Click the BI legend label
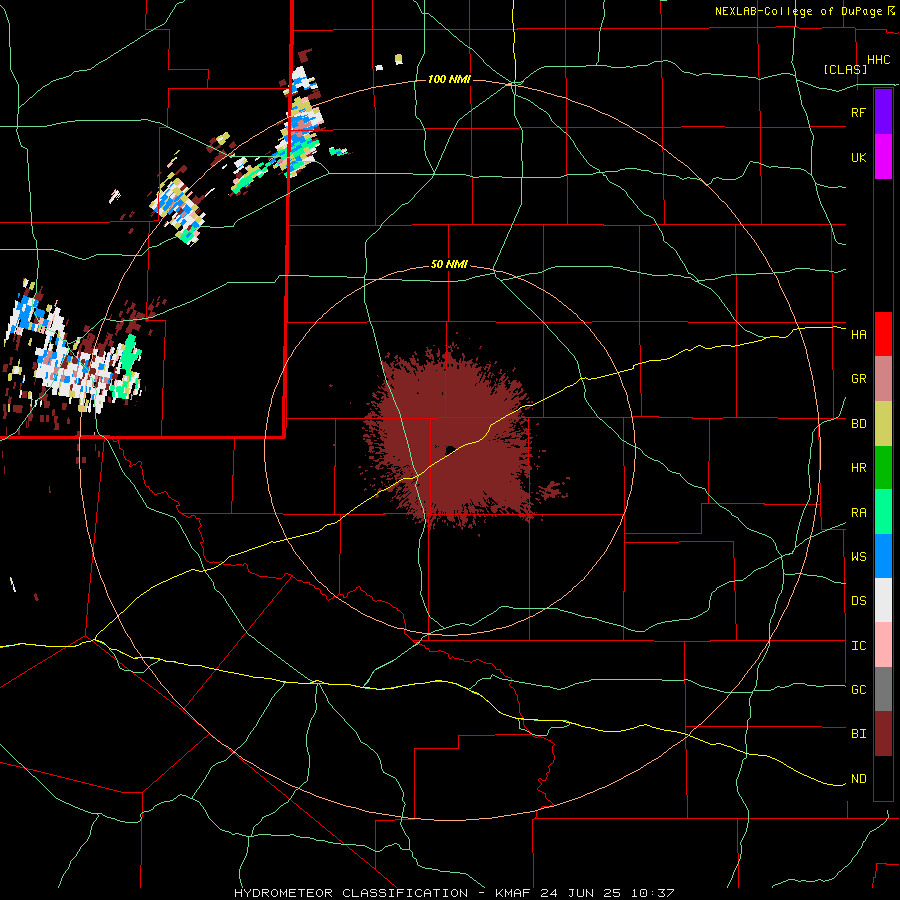Viewport: 900px width, 900px height. pos(858,734)
